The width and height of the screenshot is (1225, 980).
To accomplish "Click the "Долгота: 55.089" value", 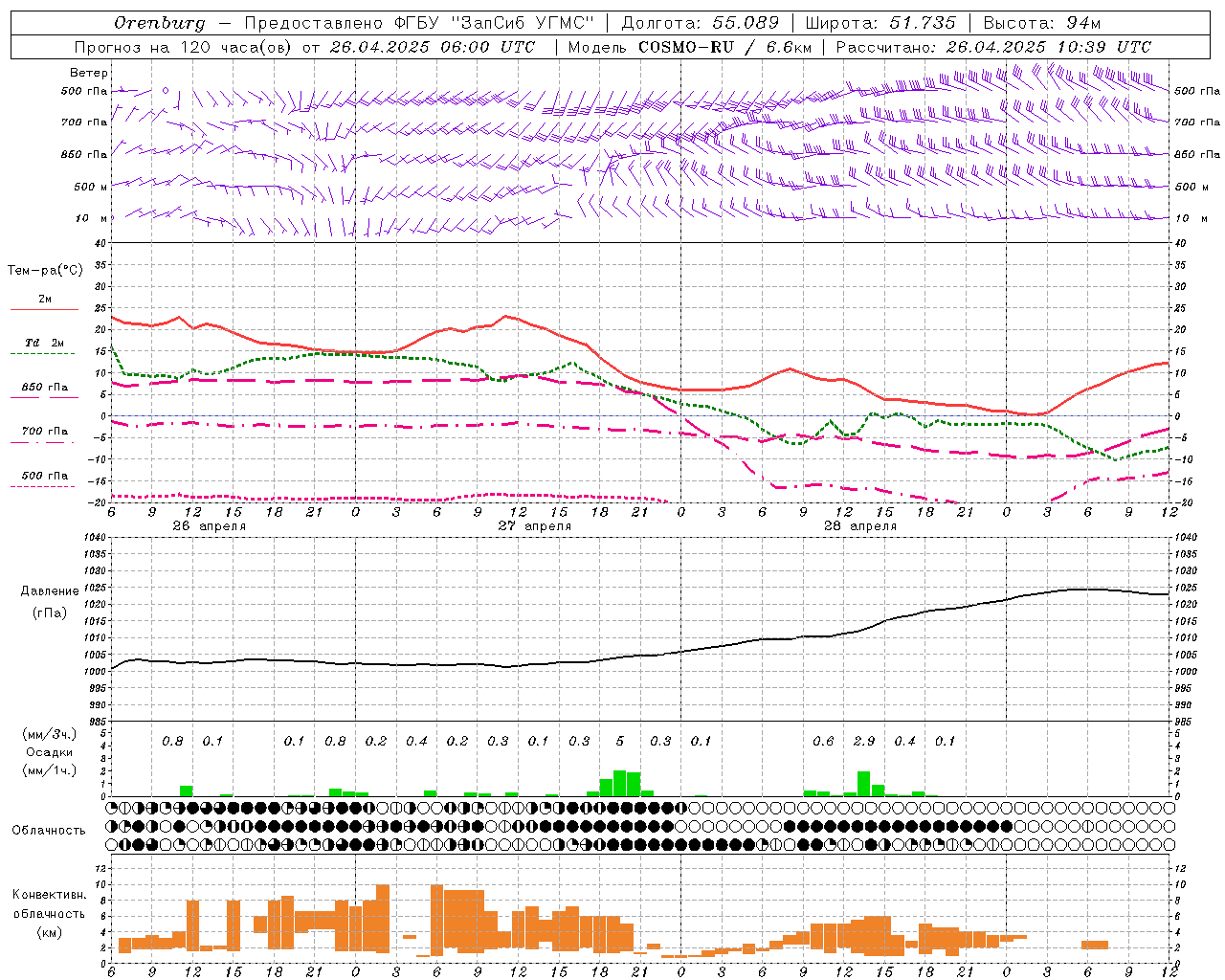I will click(x=700, y=23).
